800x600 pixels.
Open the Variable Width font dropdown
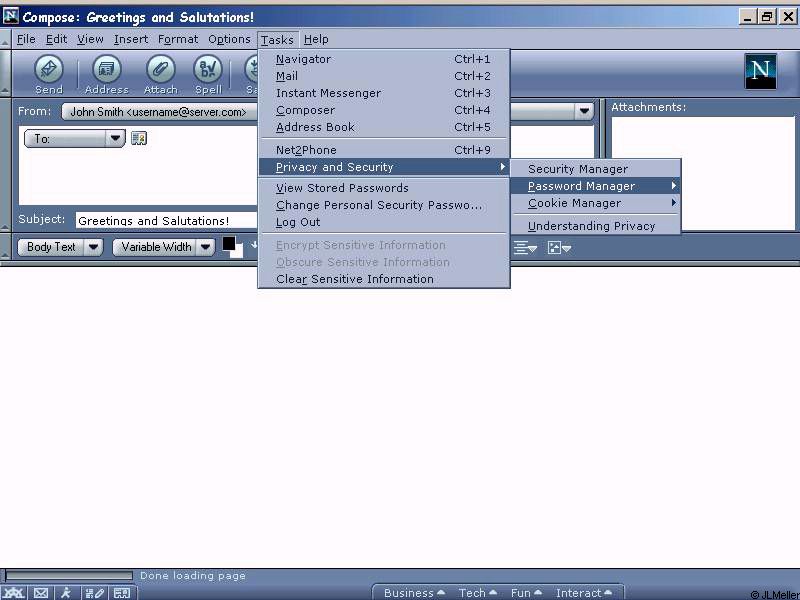(163, 247)
